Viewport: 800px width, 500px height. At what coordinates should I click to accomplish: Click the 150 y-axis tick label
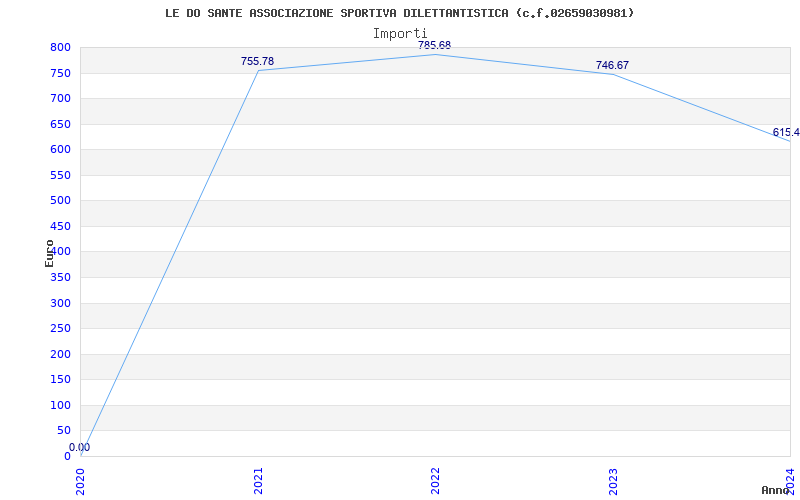tap(60, 380)
